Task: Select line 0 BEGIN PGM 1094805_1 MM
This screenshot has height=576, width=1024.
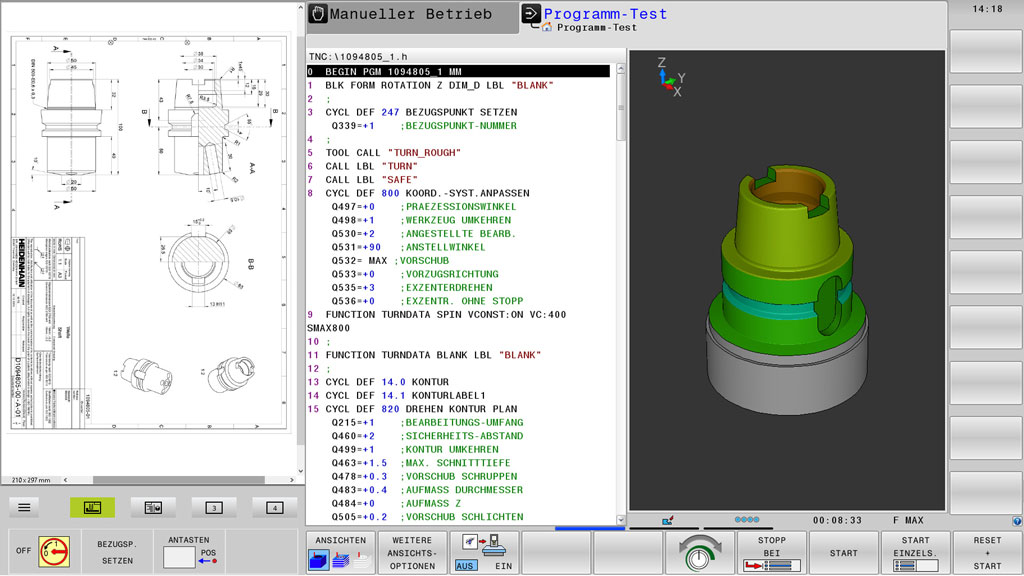Action: 458,72
